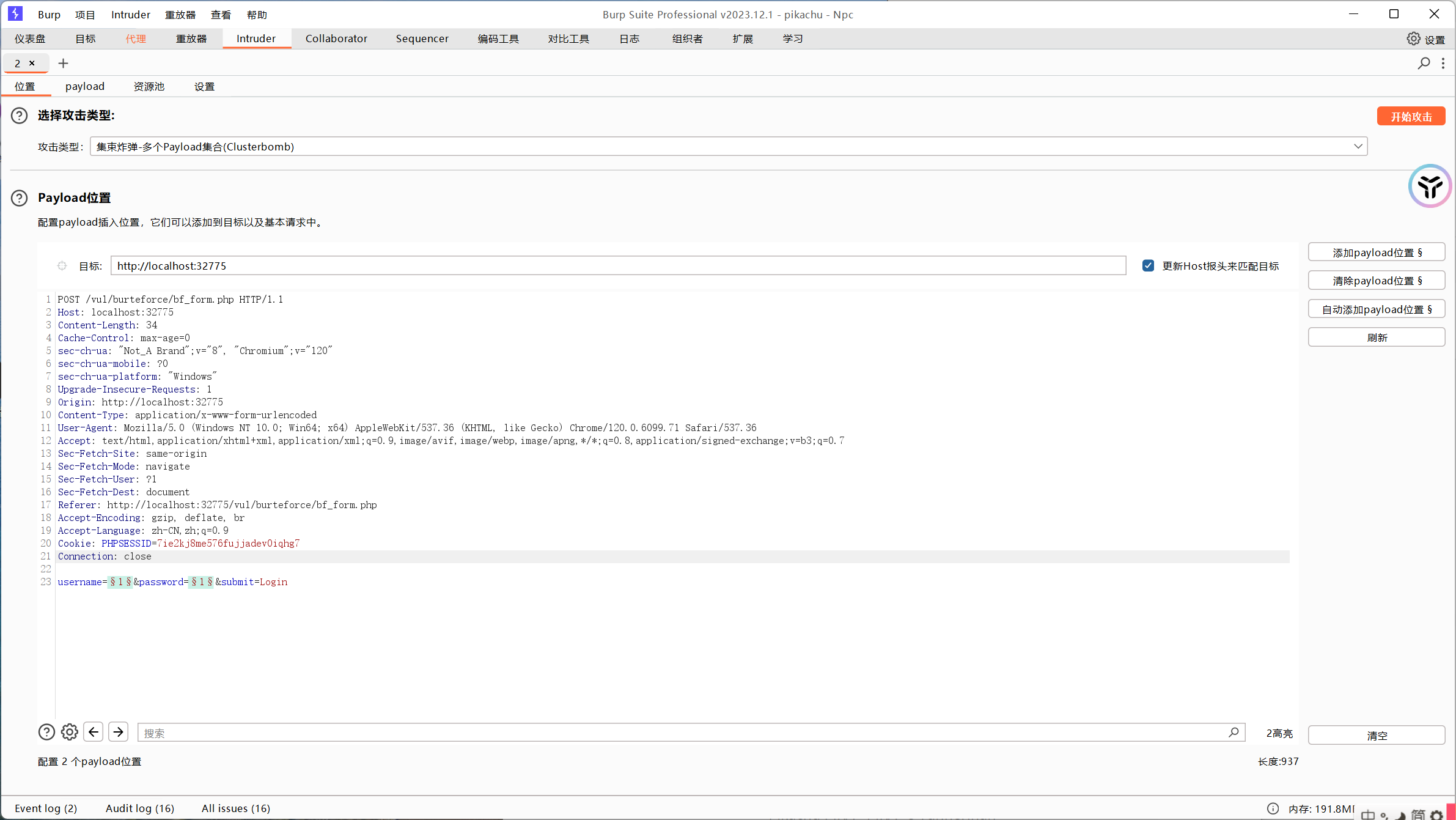Click help icon next to Payload位置 heading

pos(20,198)
